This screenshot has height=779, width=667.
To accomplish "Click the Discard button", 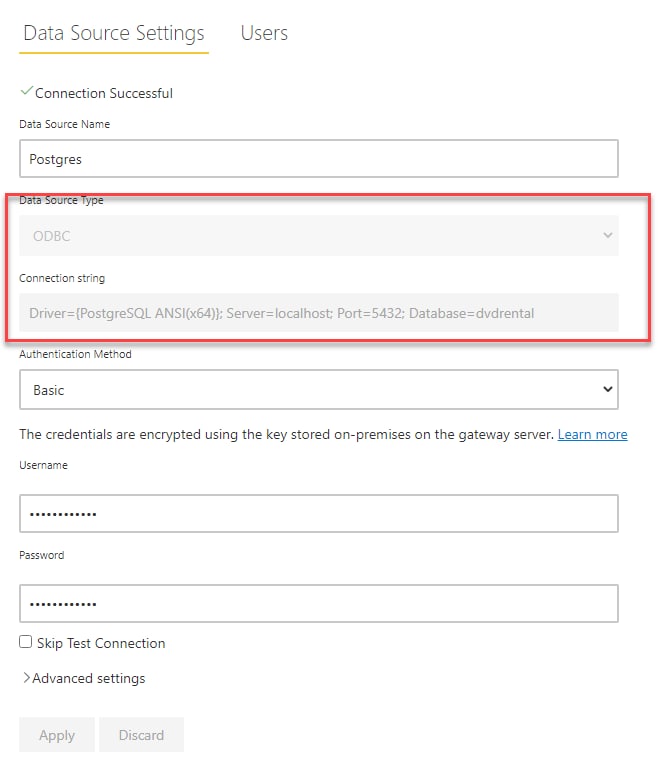I will pos(142,735).
